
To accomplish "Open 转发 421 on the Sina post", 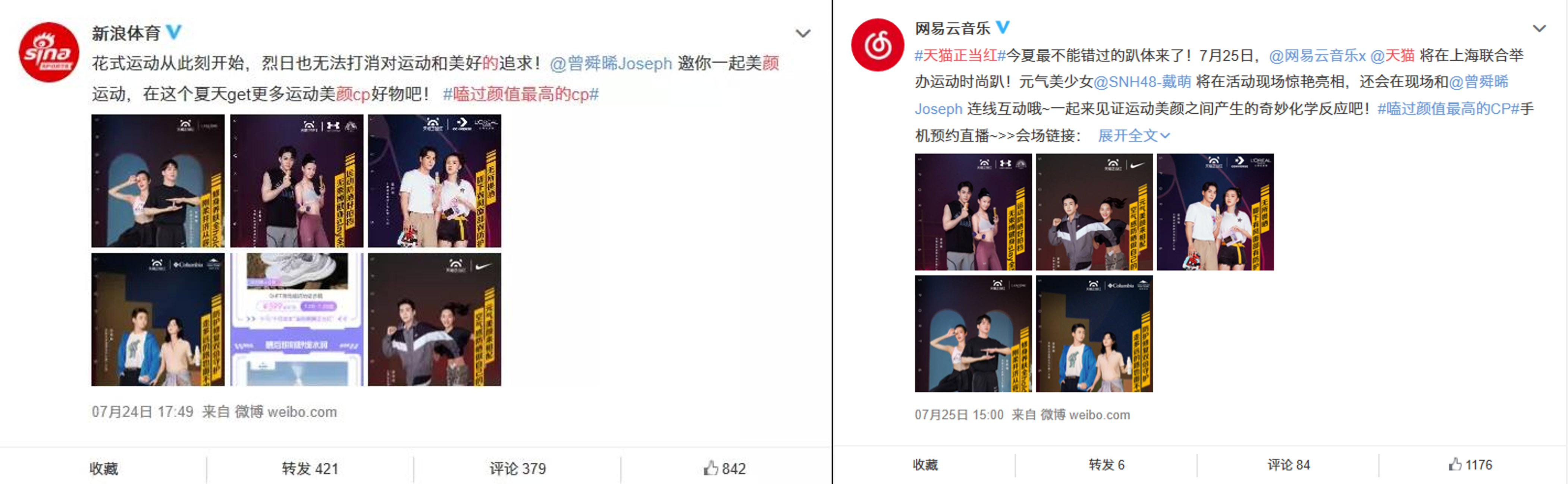I will tap(310, 468).
